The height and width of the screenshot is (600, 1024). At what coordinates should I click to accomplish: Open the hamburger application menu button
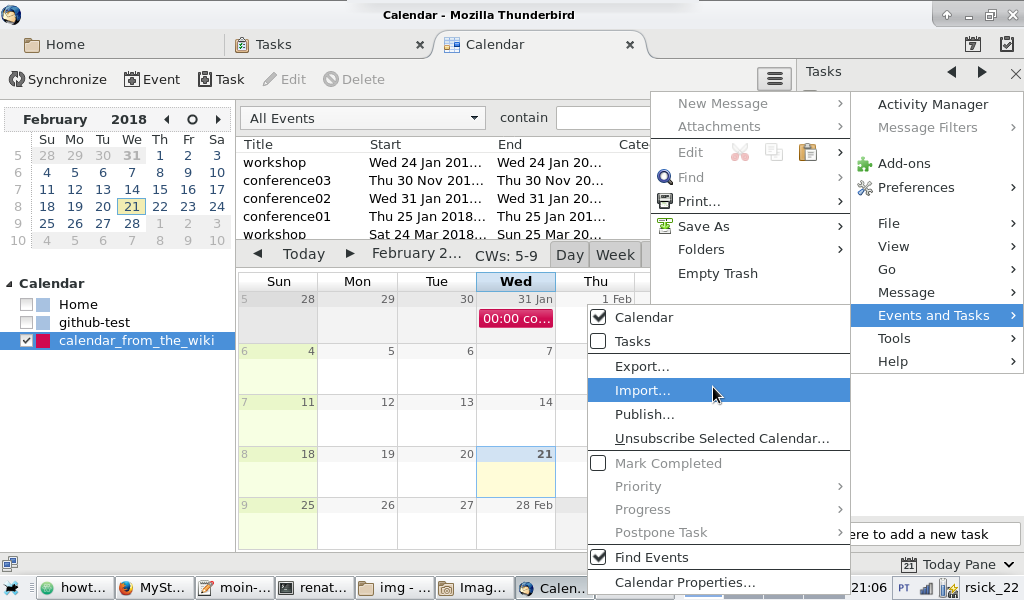(x=775, y=79)
